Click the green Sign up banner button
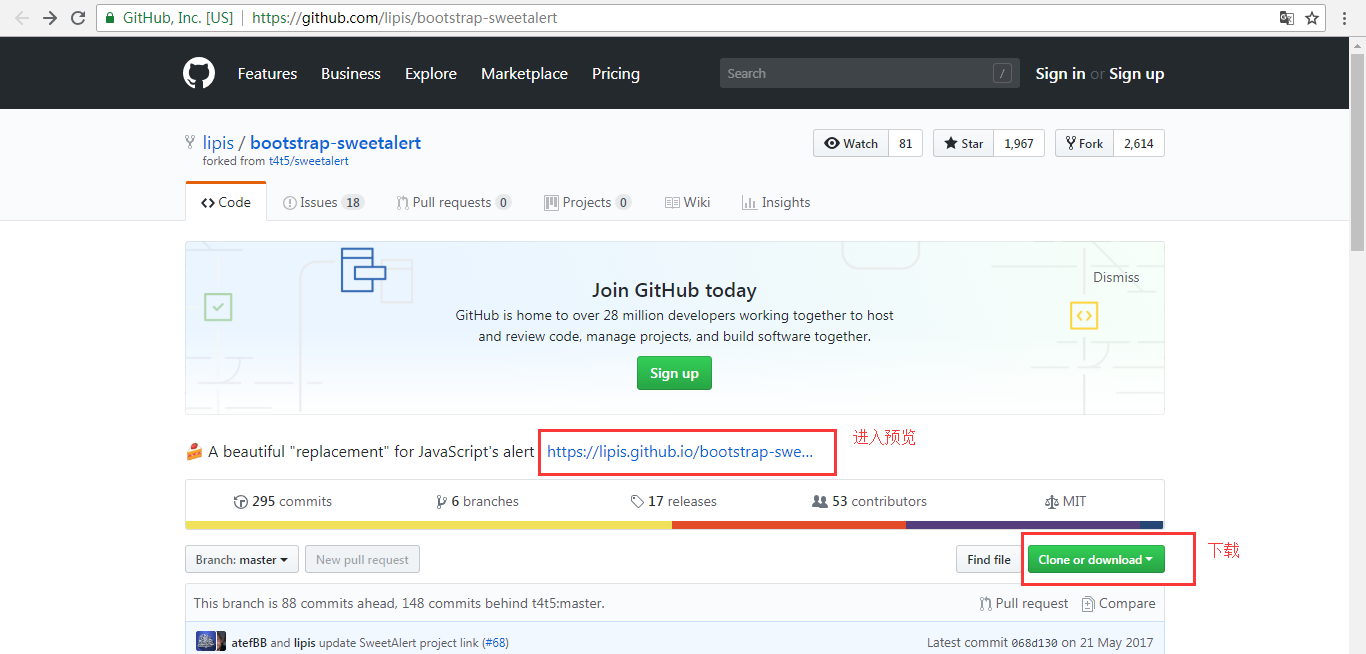The height and width of the screenshot is (654, 1366). 674,373
